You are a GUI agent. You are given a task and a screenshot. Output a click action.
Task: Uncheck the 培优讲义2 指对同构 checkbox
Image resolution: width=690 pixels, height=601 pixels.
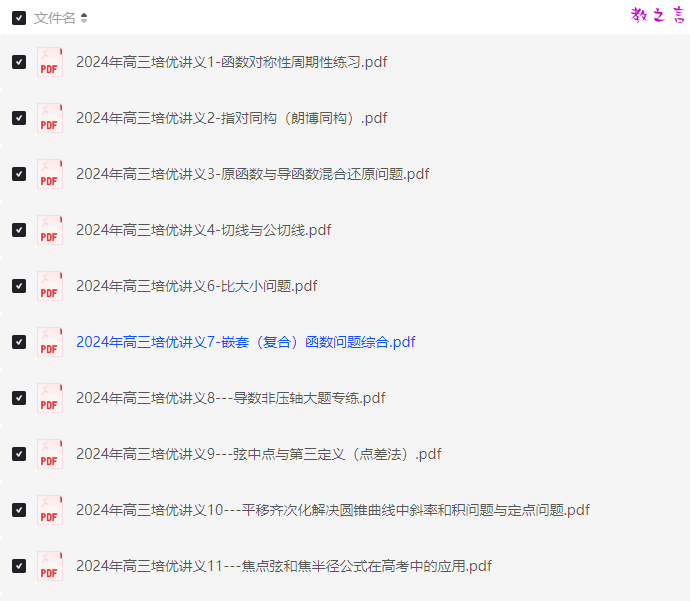point(18,118)
